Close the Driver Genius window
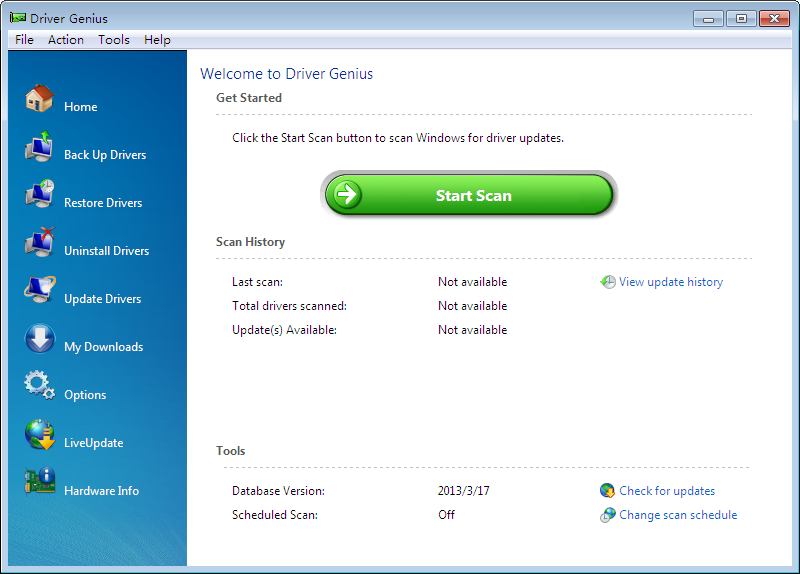 [774, 19]
